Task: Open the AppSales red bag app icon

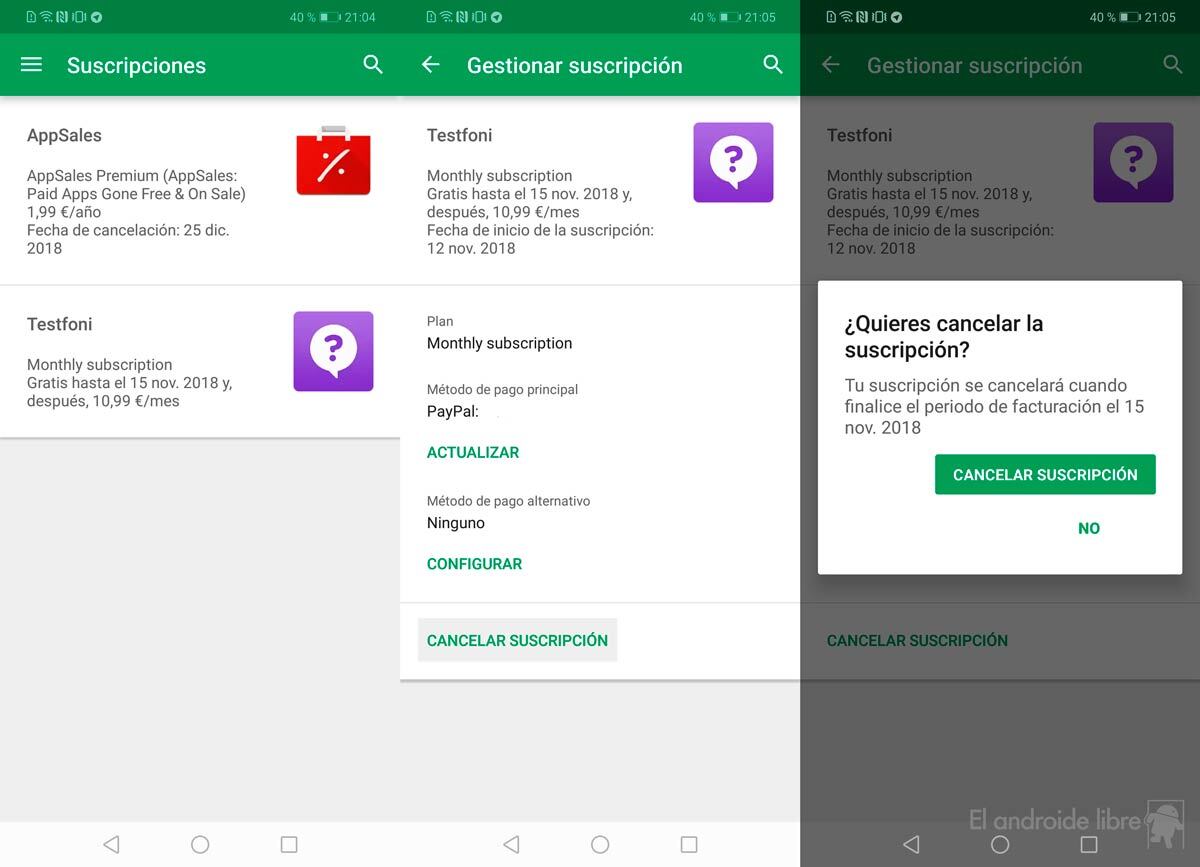Action: tap(333, 161)
